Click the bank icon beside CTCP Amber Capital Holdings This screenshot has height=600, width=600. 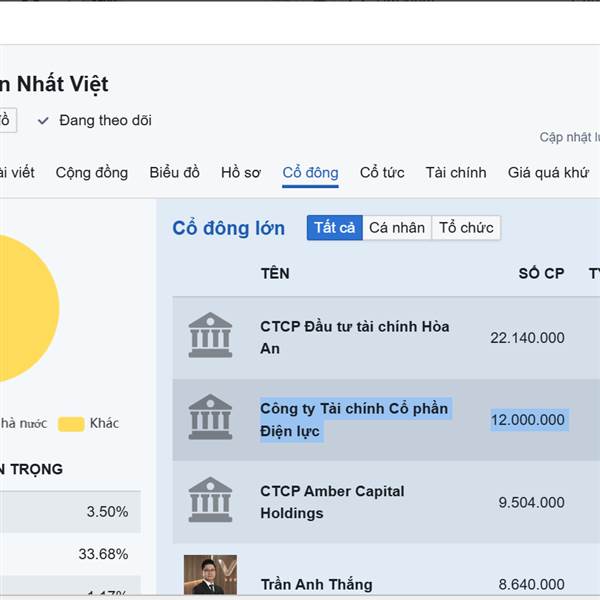tap(210, 499)
